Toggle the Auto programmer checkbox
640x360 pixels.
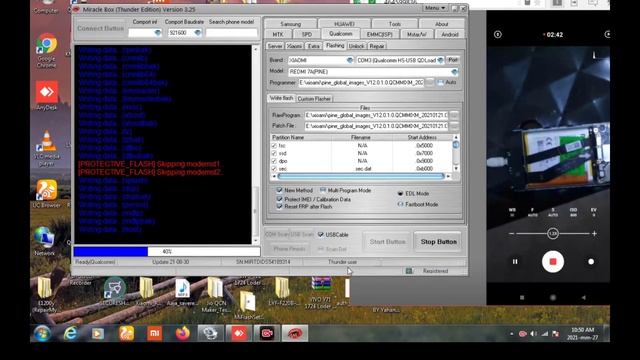coord(440,82)
